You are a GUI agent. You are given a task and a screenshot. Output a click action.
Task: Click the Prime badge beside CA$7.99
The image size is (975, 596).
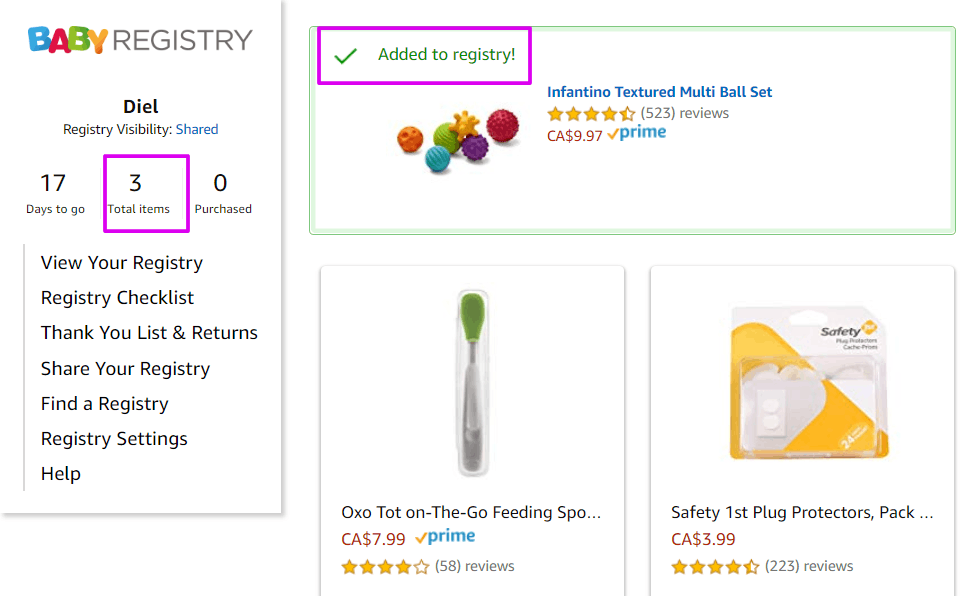[445, 538]
